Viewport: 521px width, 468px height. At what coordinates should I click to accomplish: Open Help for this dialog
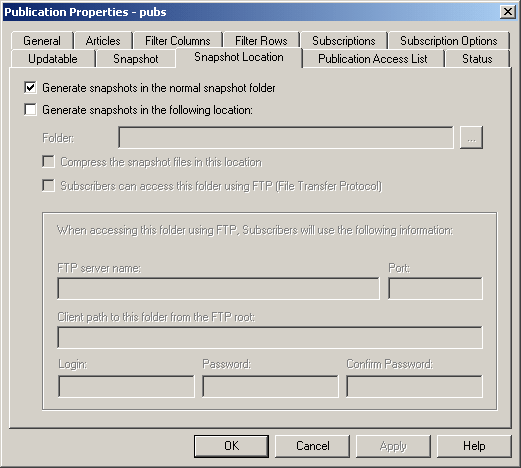click(x=474, y=446)
